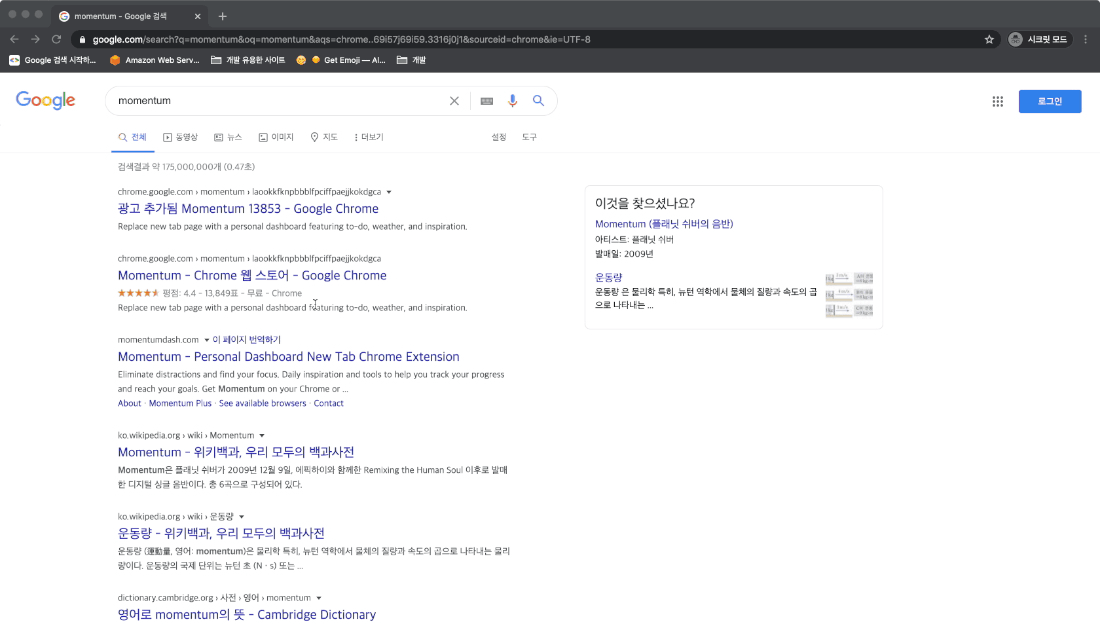The image size is (1100, 626).
Task: Close the momentum Google search tab
Action: tap(197, 16)
